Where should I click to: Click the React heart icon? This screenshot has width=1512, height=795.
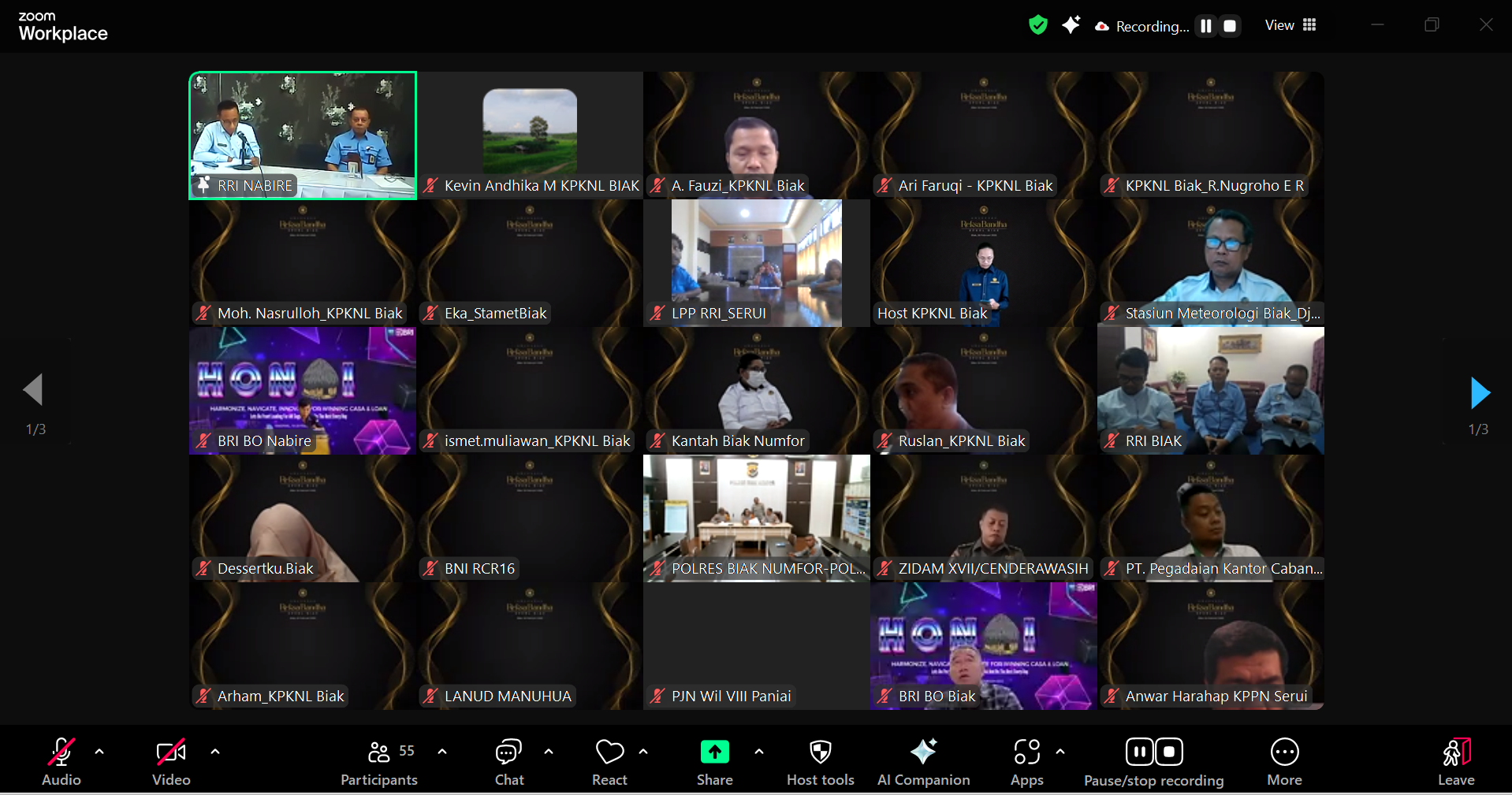[x=609, y=762]
